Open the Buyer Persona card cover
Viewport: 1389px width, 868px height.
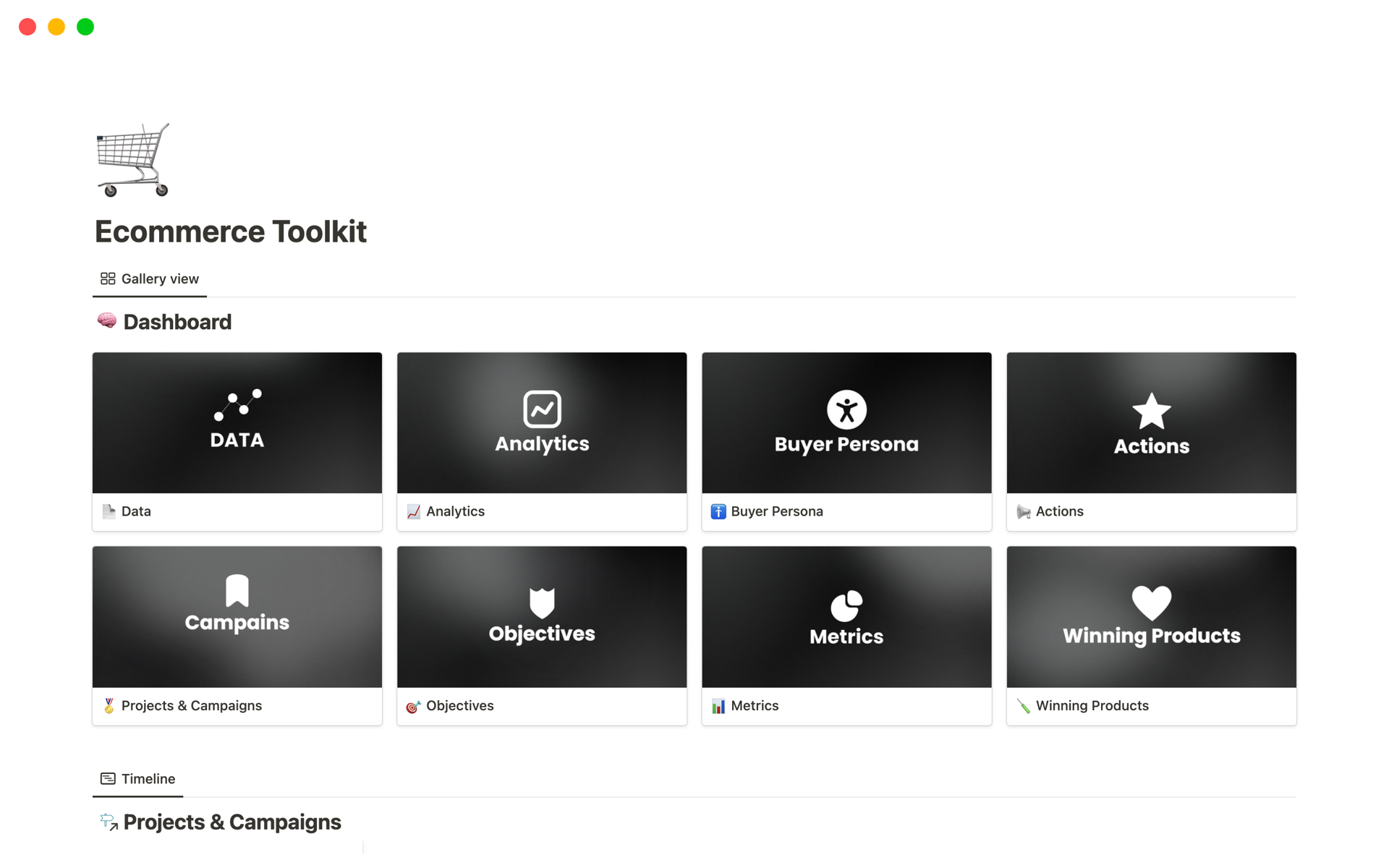tap(846, 422)
